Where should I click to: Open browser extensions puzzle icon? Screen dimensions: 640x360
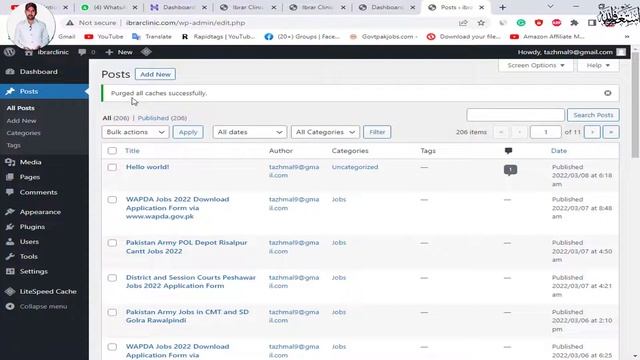pyautogui.click(x=574, y=23)
